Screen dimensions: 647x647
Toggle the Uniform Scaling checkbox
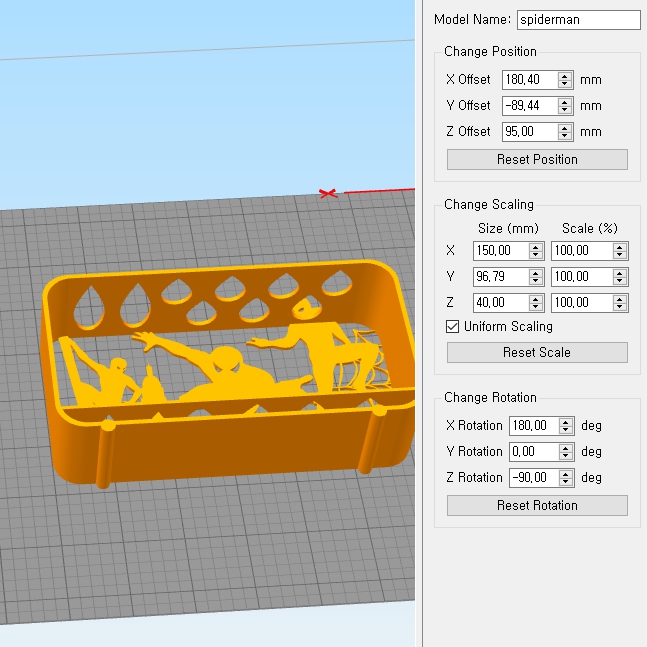(x=453, y=327)
